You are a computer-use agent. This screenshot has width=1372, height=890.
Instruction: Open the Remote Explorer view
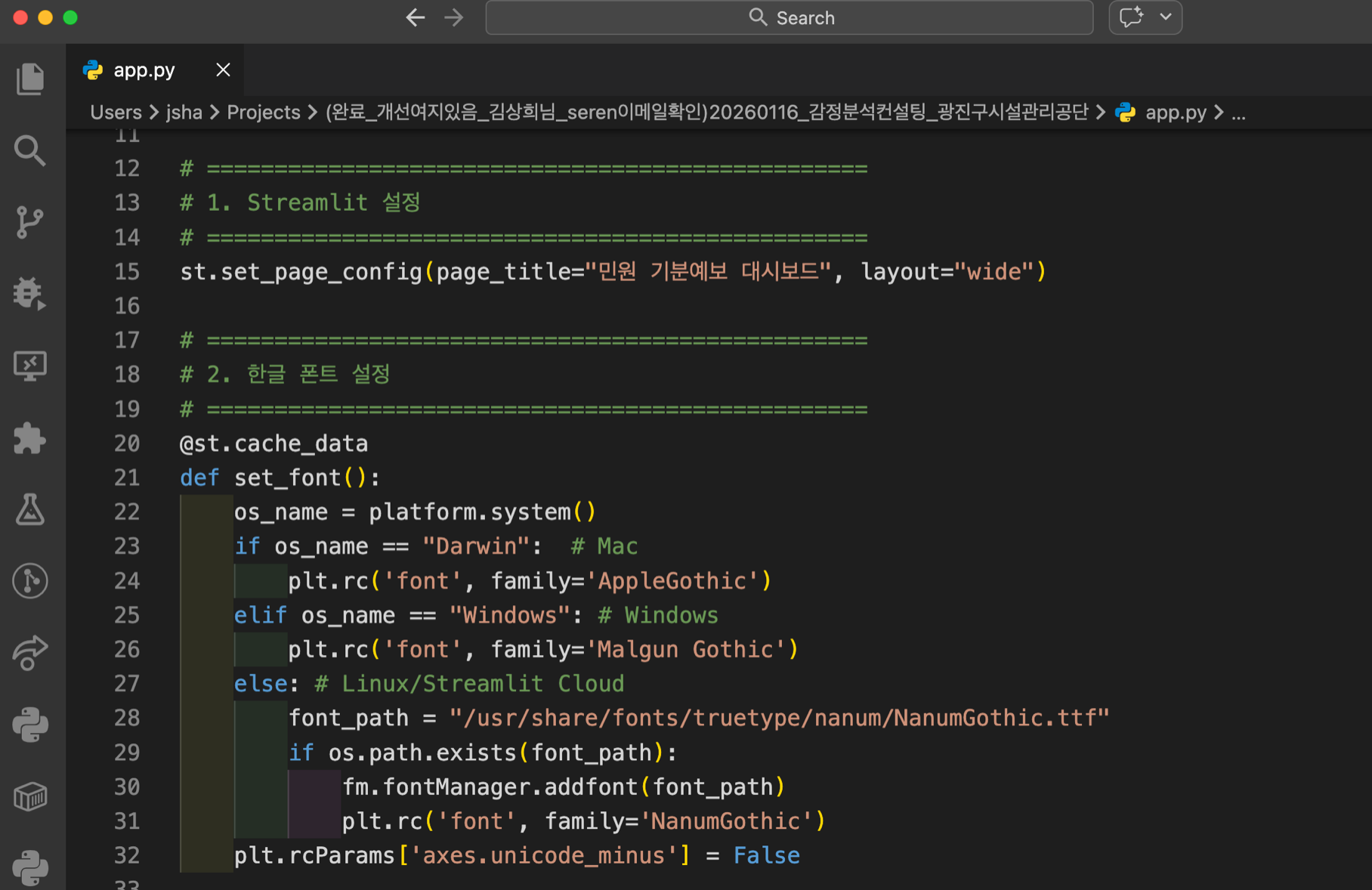click(30, 366)
